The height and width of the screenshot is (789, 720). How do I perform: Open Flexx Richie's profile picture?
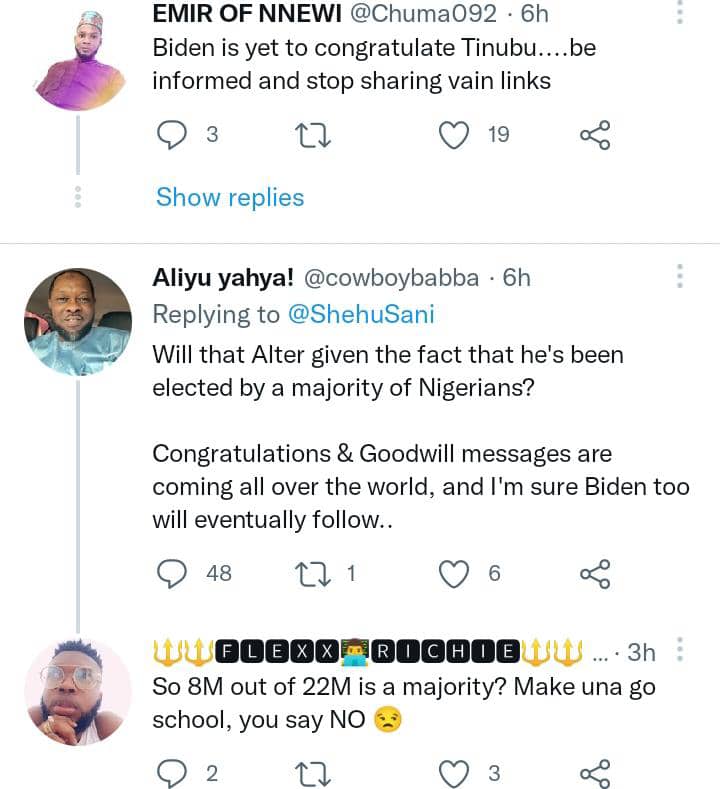click(77, 691)
